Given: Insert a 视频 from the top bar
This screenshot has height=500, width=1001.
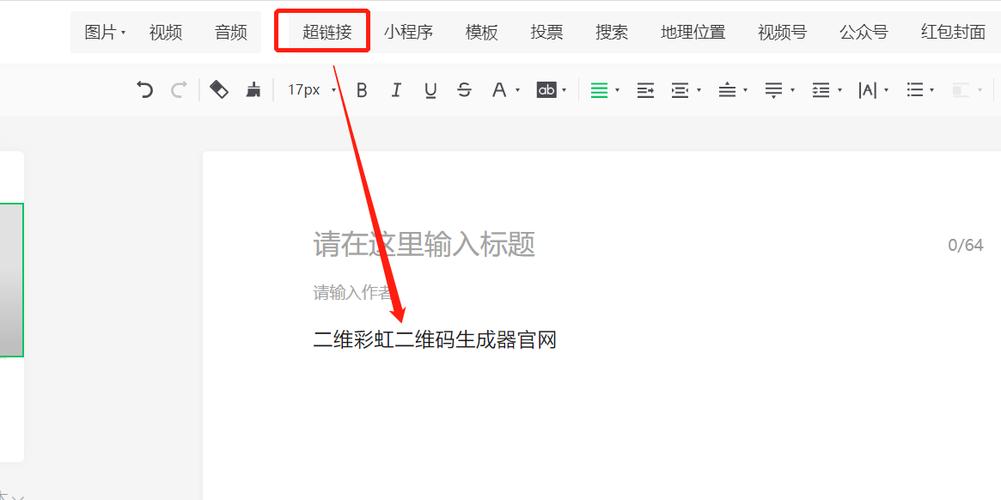Looking at the screenshot, I should tap(166, 32).
